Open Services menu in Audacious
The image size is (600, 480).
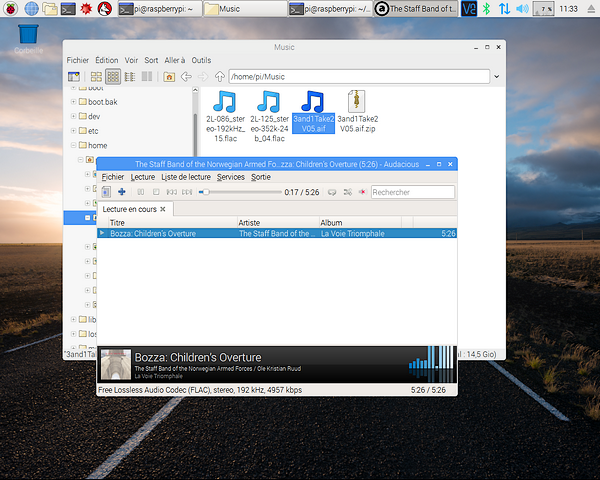pyautogui.click(x=231, y=177)
